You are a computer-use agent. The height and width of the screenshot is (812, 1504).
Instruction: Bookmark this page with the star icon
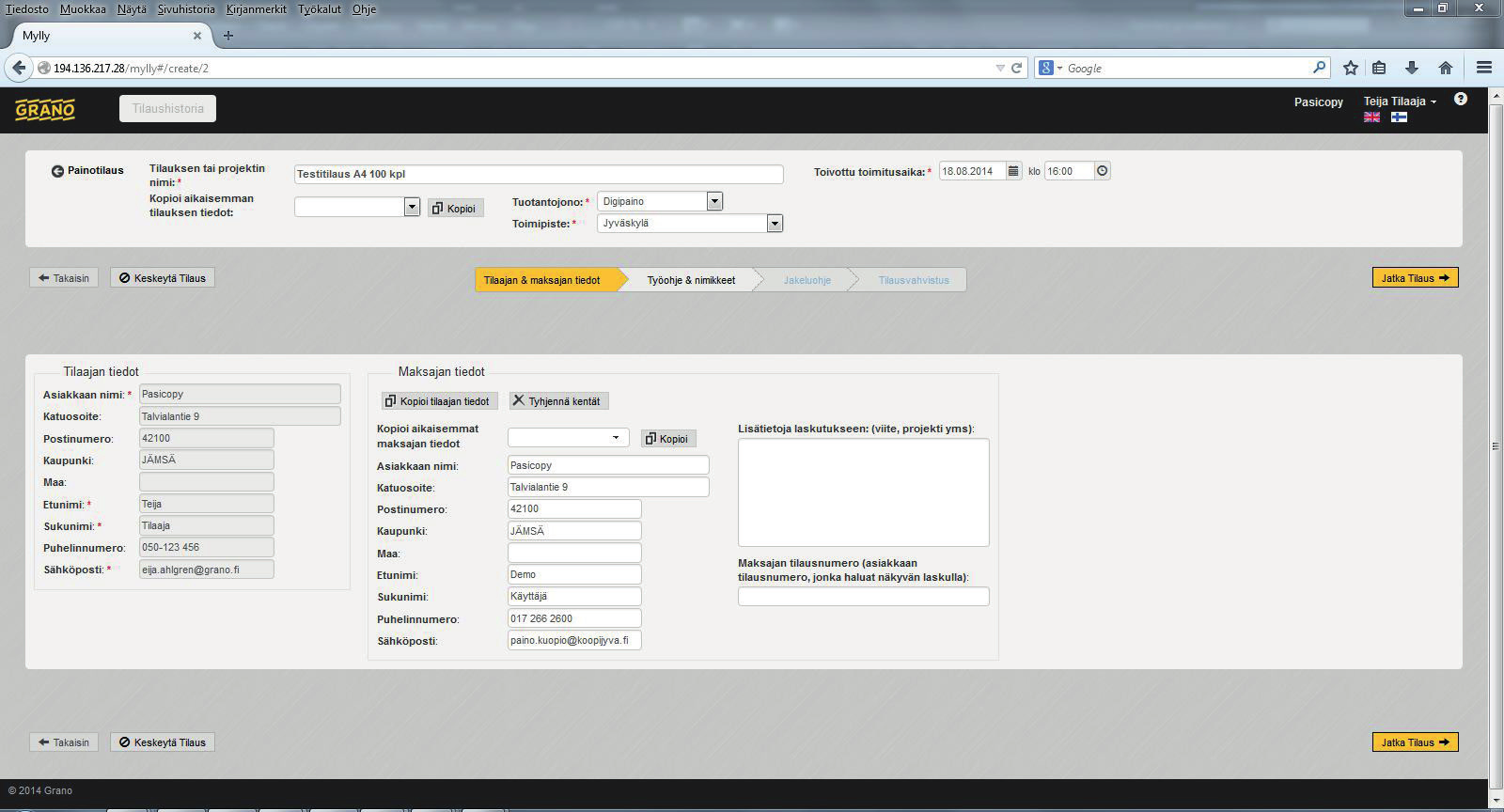click(x=1351, y=68)
